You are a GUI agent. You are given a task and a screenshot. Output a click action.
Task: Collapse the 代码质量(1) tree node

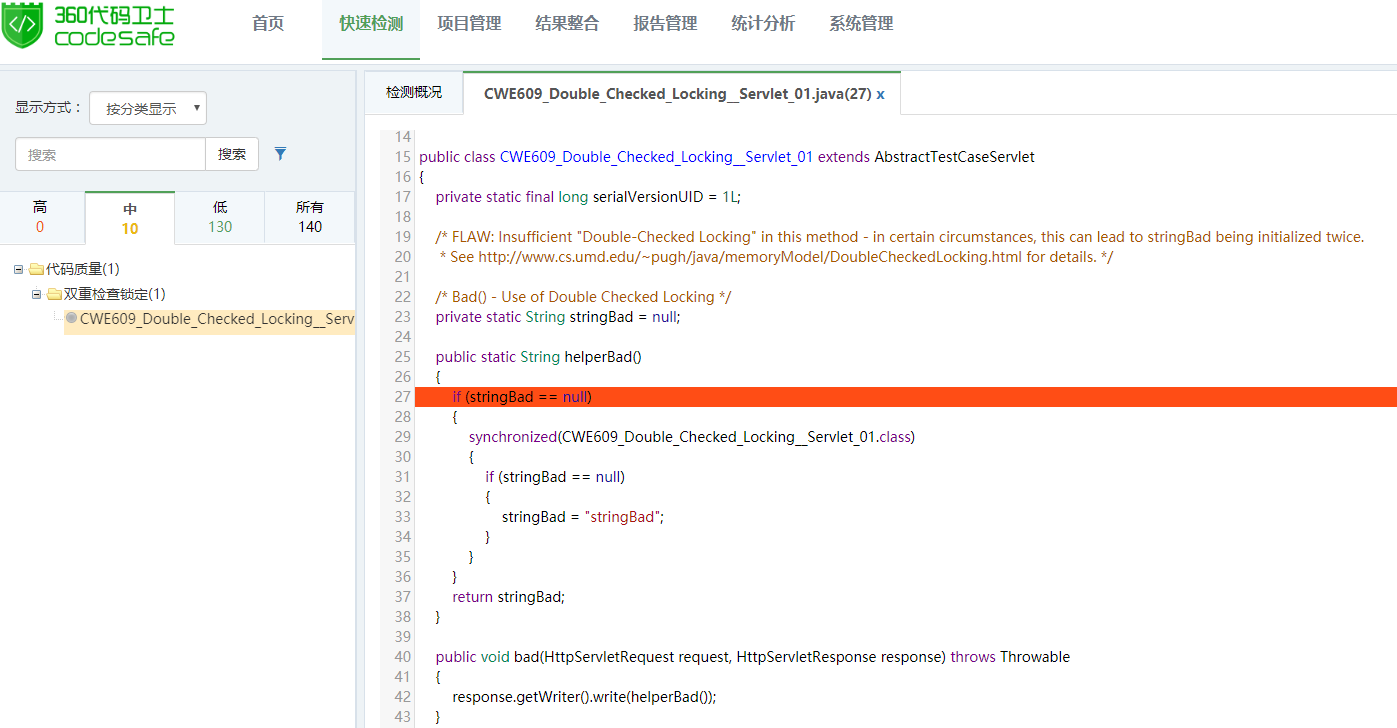coord(19,269)
